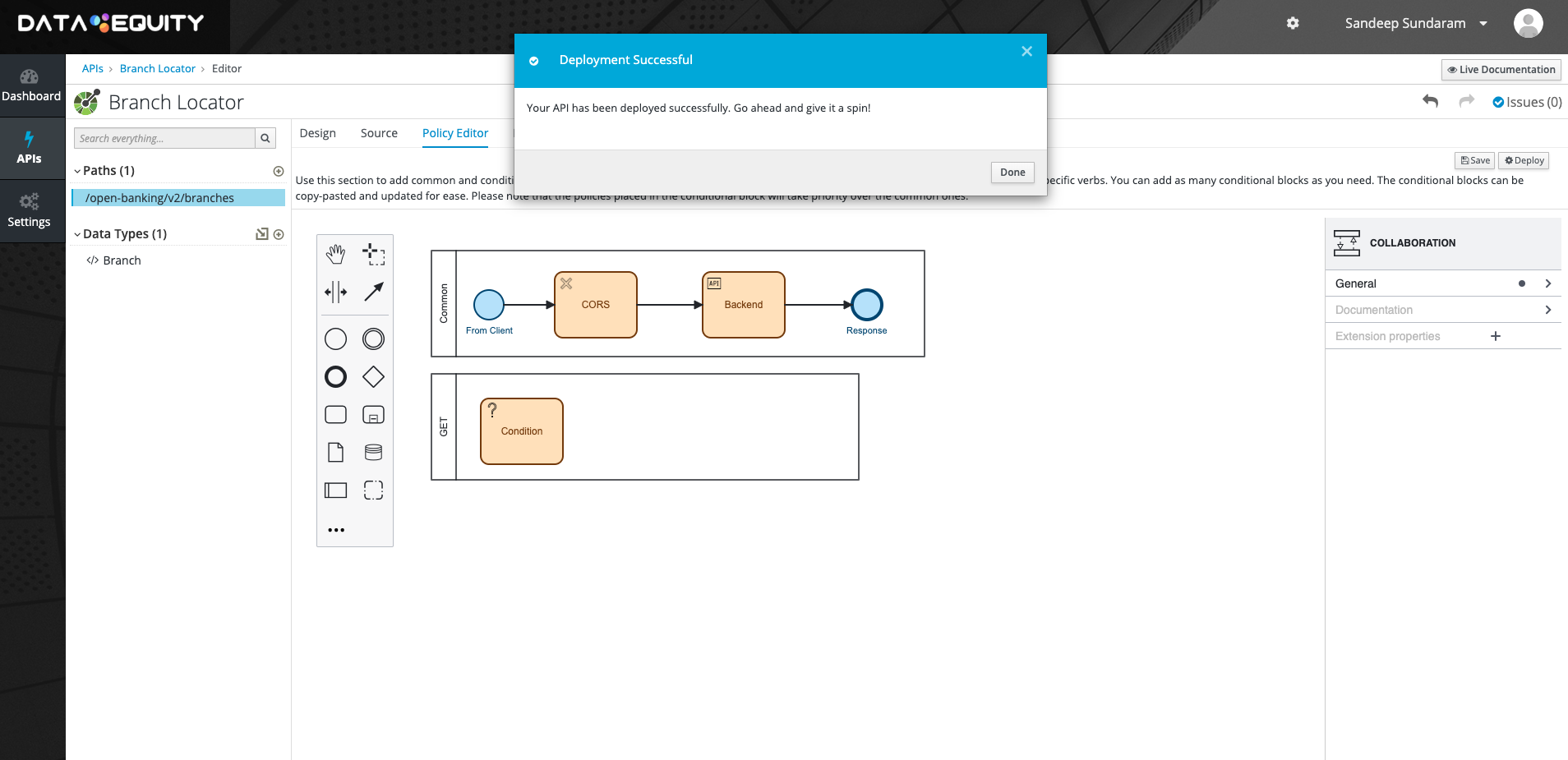Image resolution: width=1568 pixels, height=760 pixels.
Task: Add a new path with plus icon
Action: point(279,171)
